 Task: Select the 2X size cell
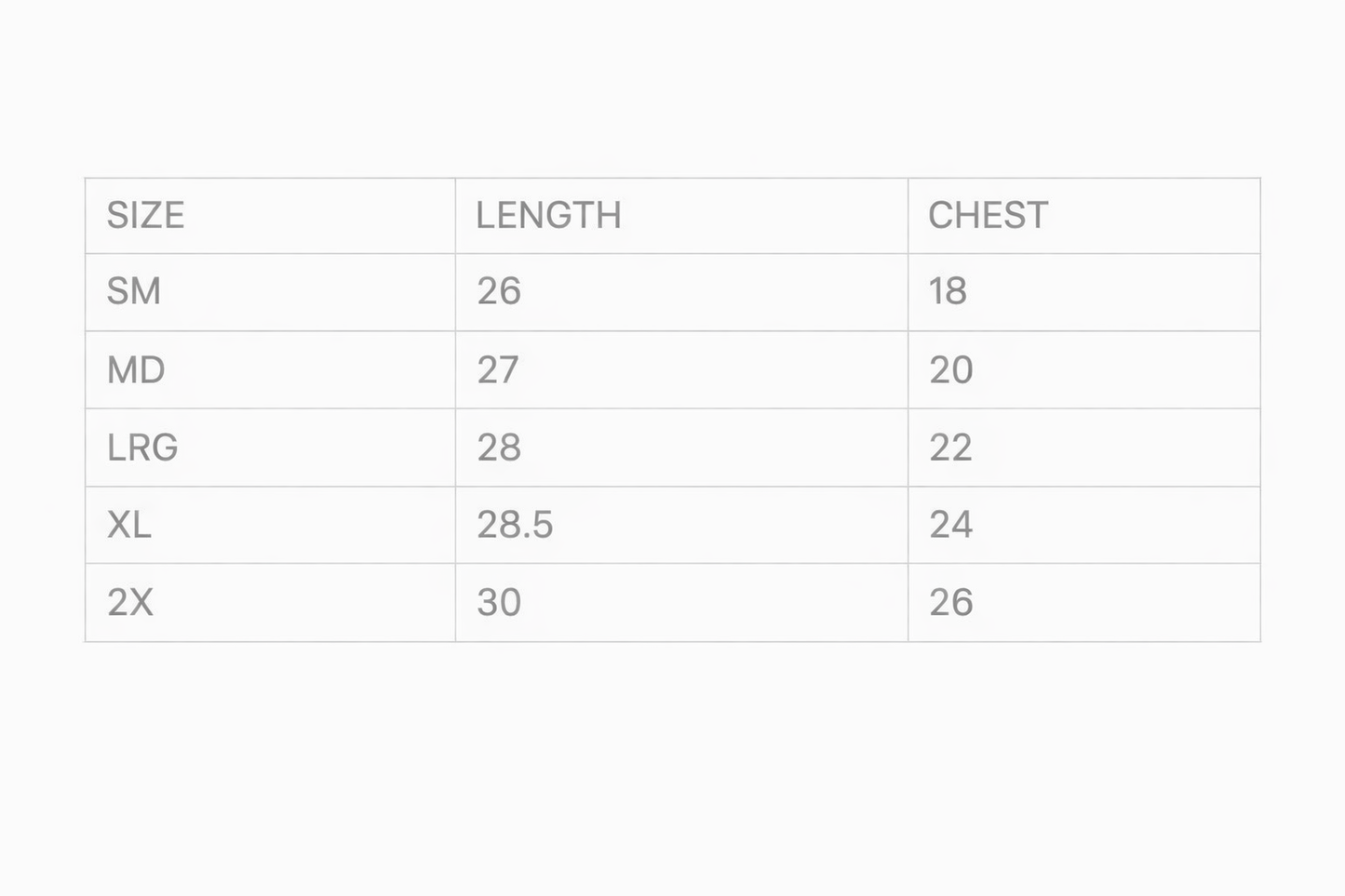(x=130, y=603)
